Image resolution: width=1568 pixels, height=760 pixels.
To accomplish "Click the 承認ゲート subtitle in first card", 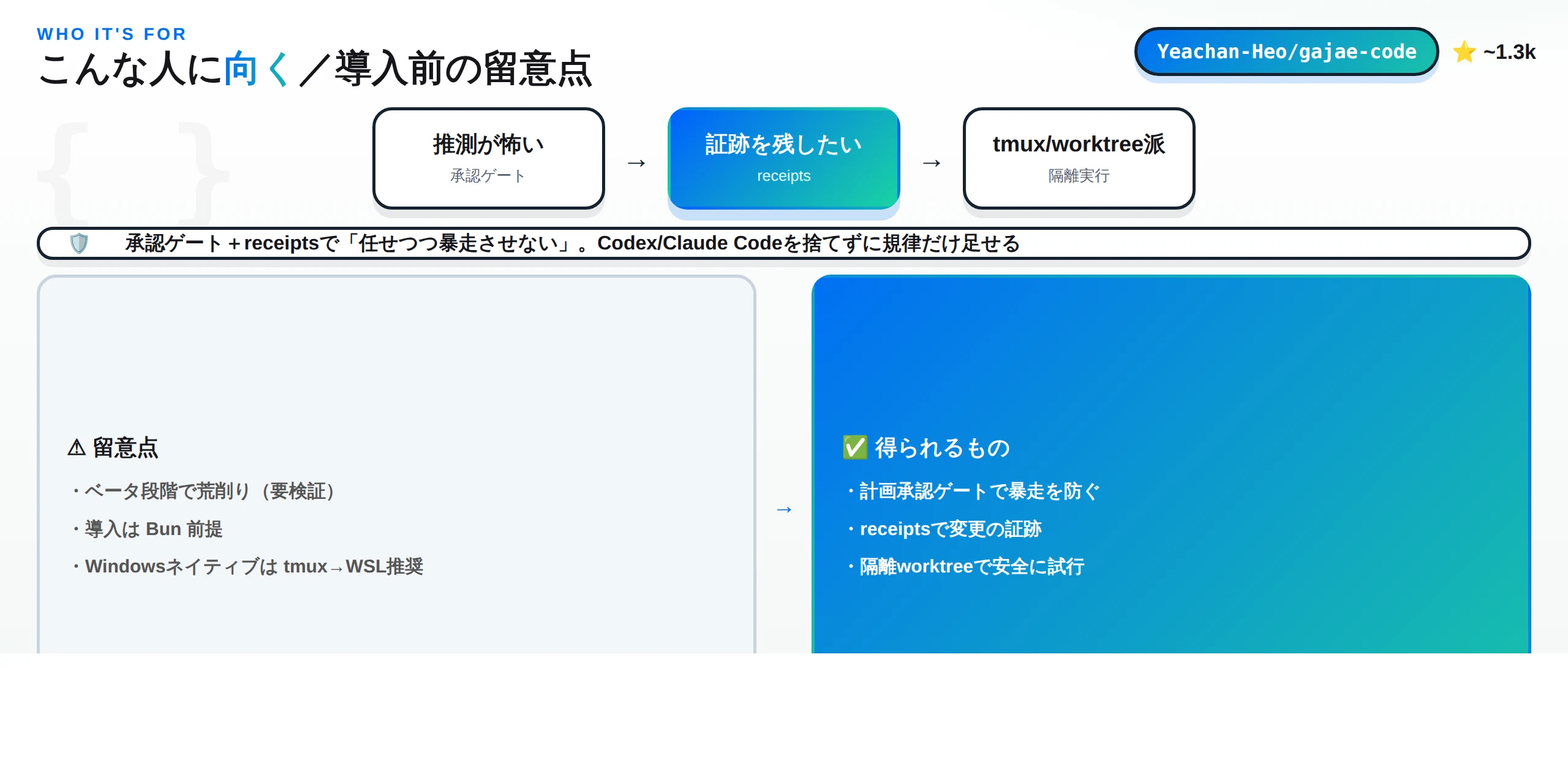I will click(488, 176).
